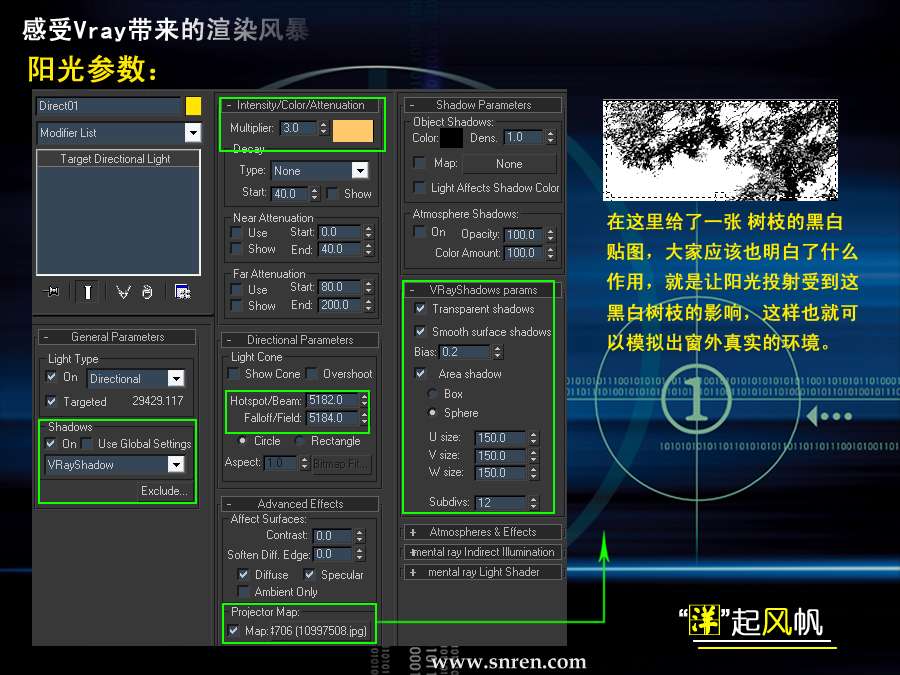The width and height of the screenshot is (900, 675).
Task: Toggle Transparent shadows checkbox
Action: 420,309
